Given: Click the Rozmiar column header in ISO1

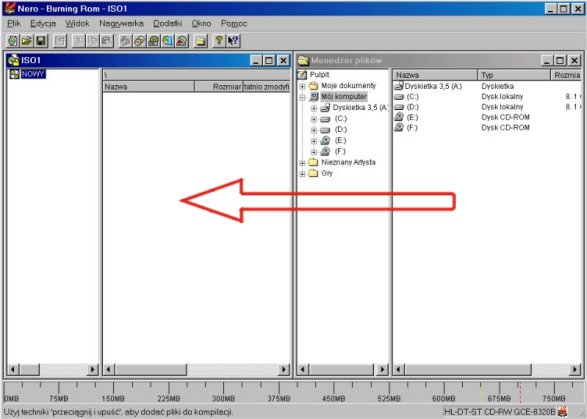Looking at the screenshot, I should click(x=219, y=86).
